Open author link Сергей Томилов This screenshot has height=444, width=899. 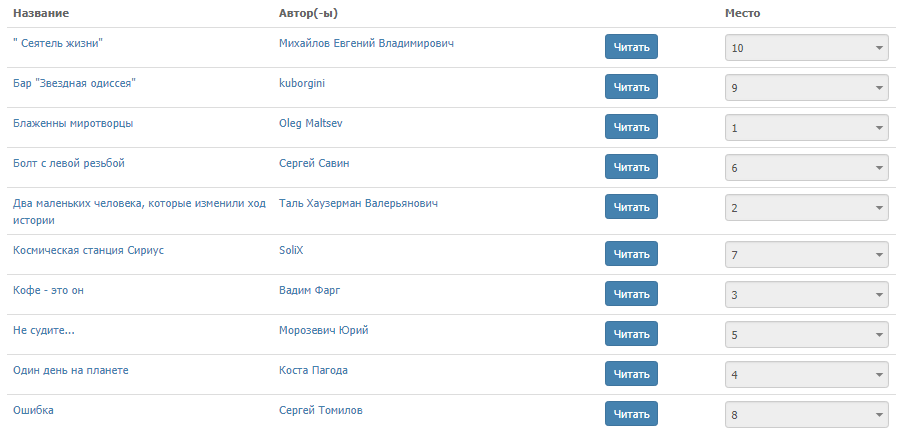coord(320,411)
